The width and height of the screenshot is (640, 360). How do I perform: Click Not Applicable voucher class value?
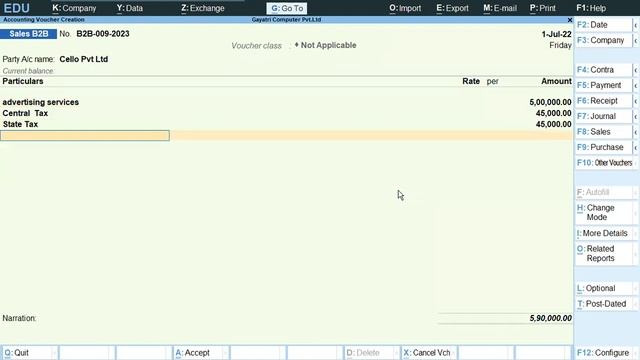click(x=329, y=45)
